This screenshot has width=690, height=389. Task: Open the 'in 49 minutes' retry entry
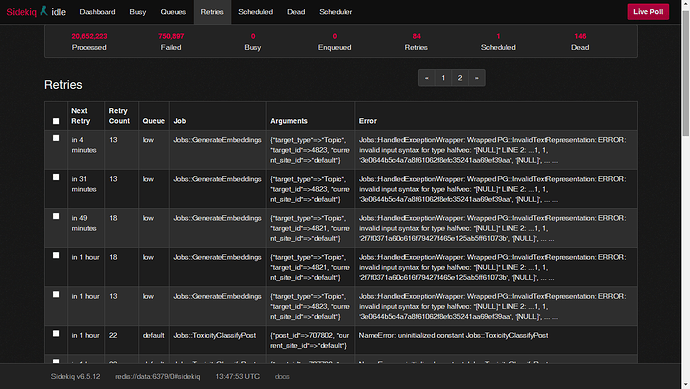tap(84, 223)
